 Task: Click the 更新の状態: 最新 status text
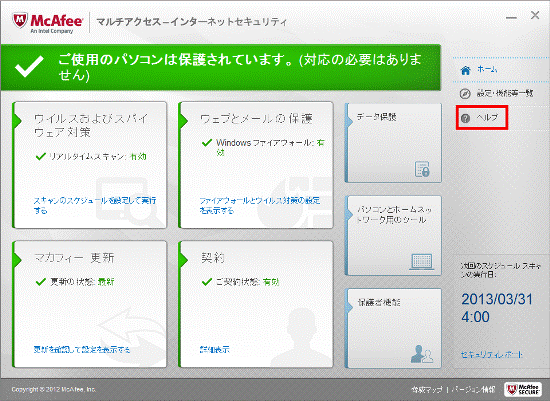(x=82, y=281)
